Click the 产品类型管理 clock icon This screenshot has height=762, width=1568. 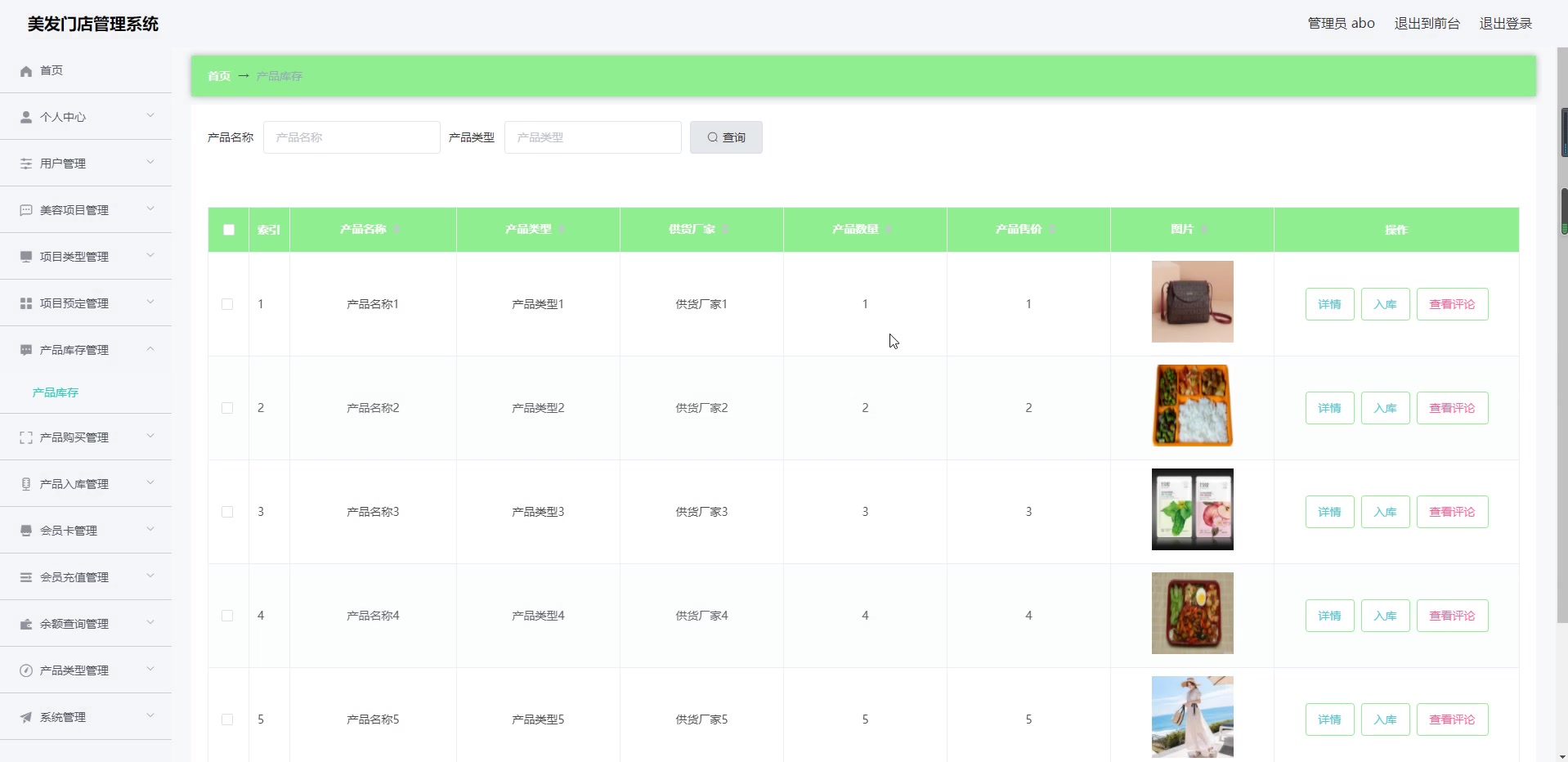point(25,670)
